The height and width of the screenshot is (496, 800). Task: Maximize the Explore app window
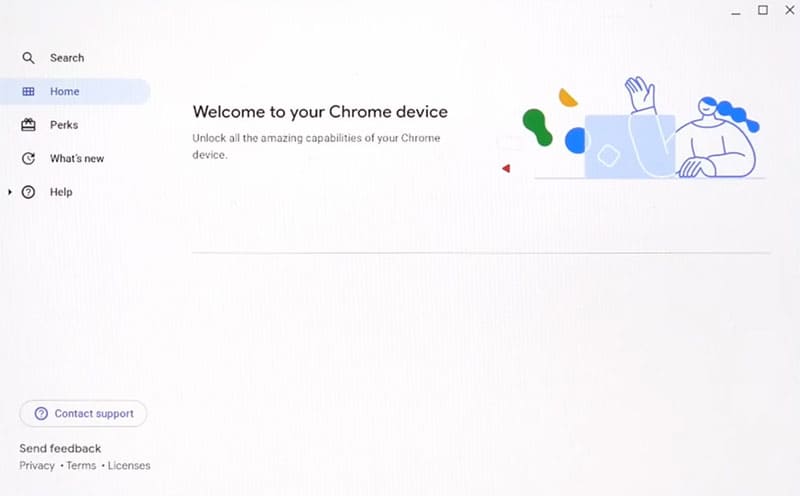tap(763, 10)
